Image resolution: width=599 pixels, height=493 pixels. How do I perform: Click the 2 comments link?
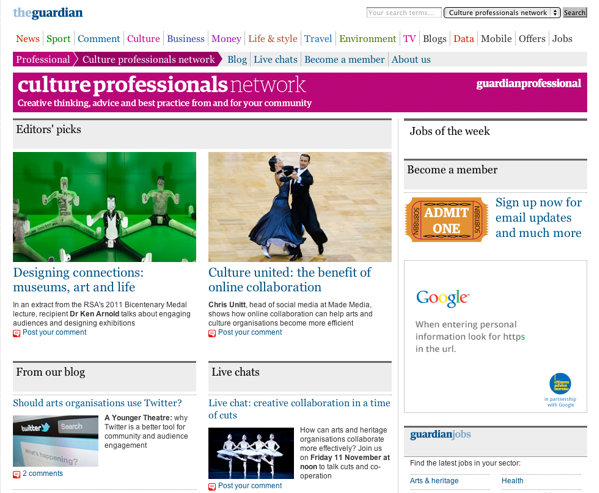pyautogui.click(x=42, y=473)
